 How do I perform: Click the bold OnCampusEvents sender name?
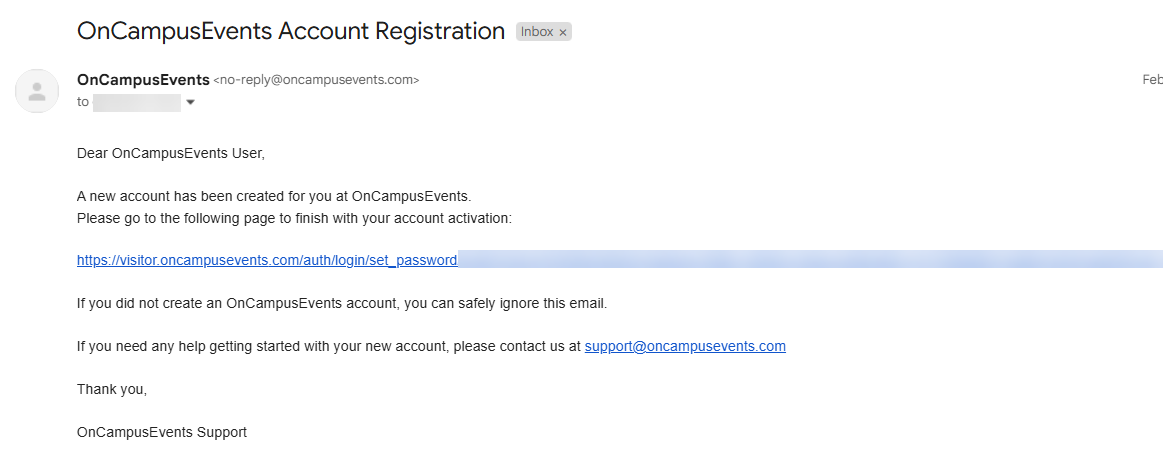point(143,80)
